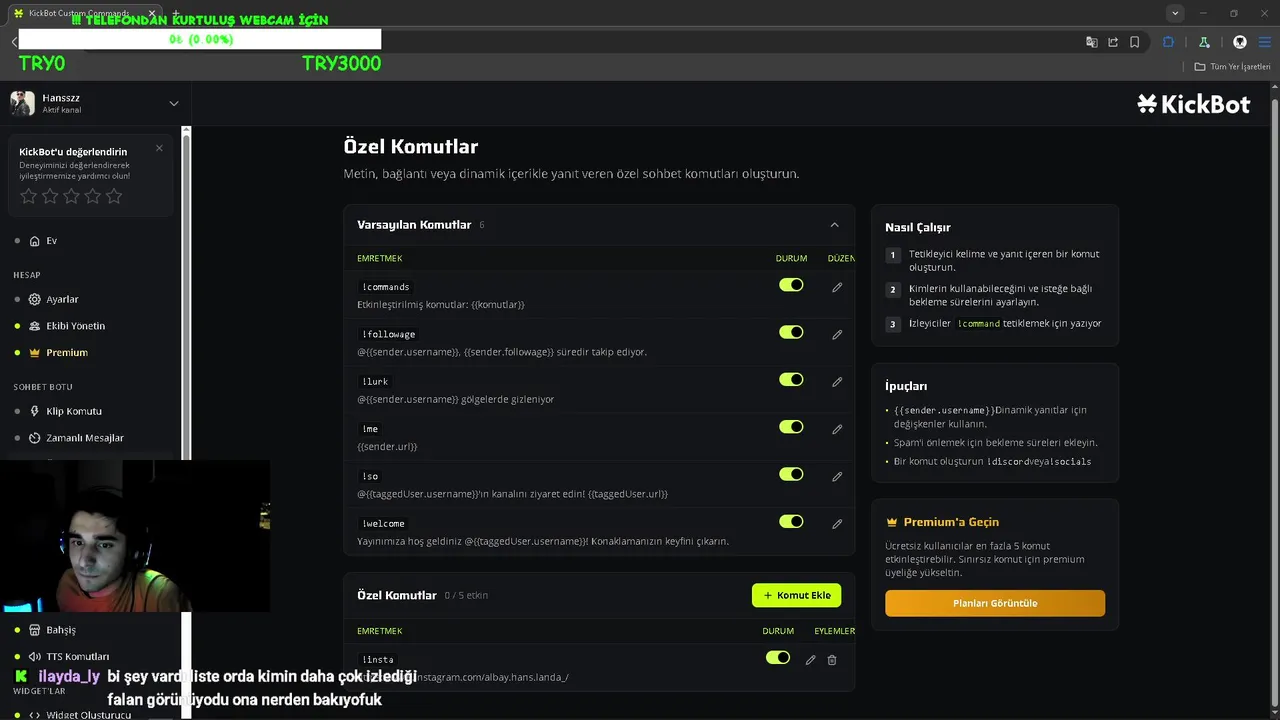Edit the !welcome command with pencil icon
1280x720 pixels.
[837, 523]
